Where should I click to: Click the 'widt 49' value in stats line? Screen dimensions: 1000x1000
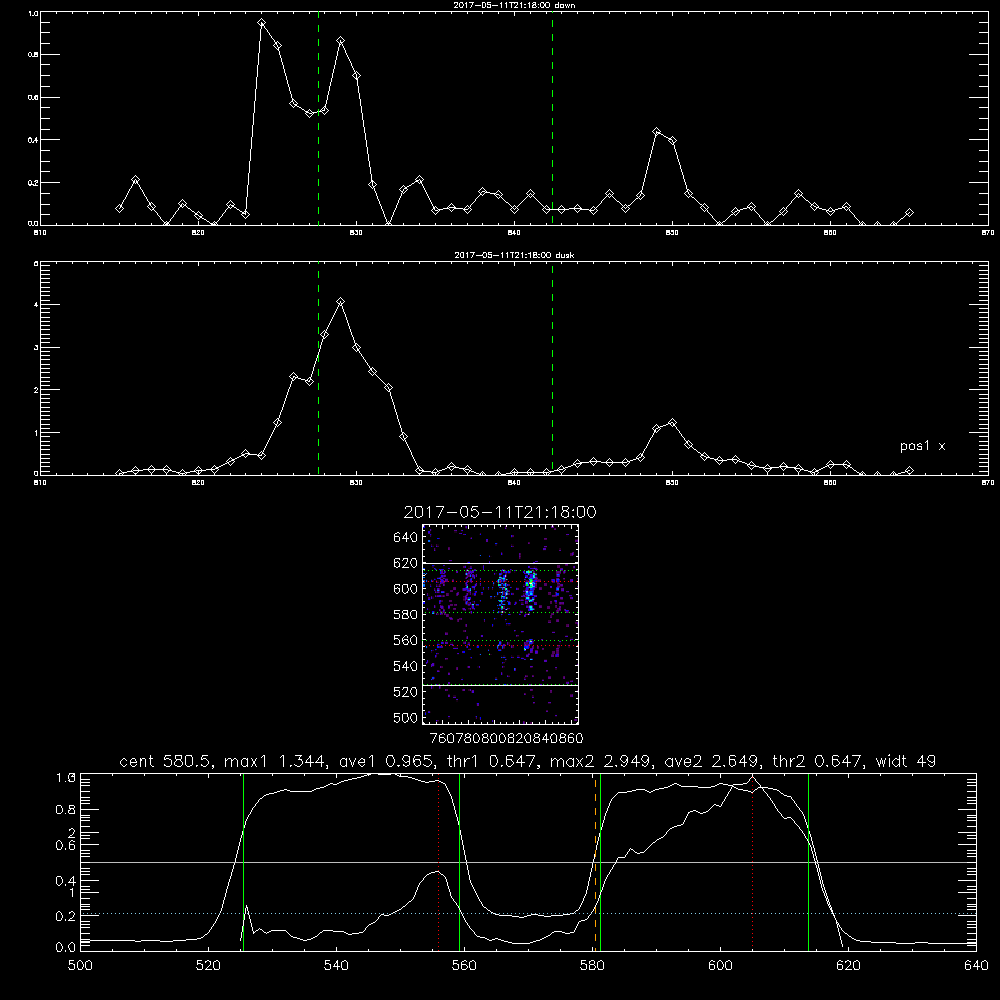tap(906, 761)
